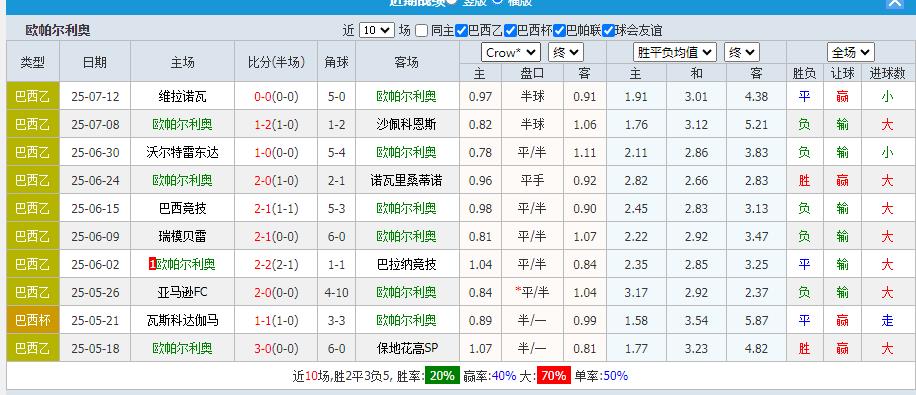Uncheck the 巴帕联 filter checkbox
The width and height of the screenshot is (916, 395).
[559, 30]
